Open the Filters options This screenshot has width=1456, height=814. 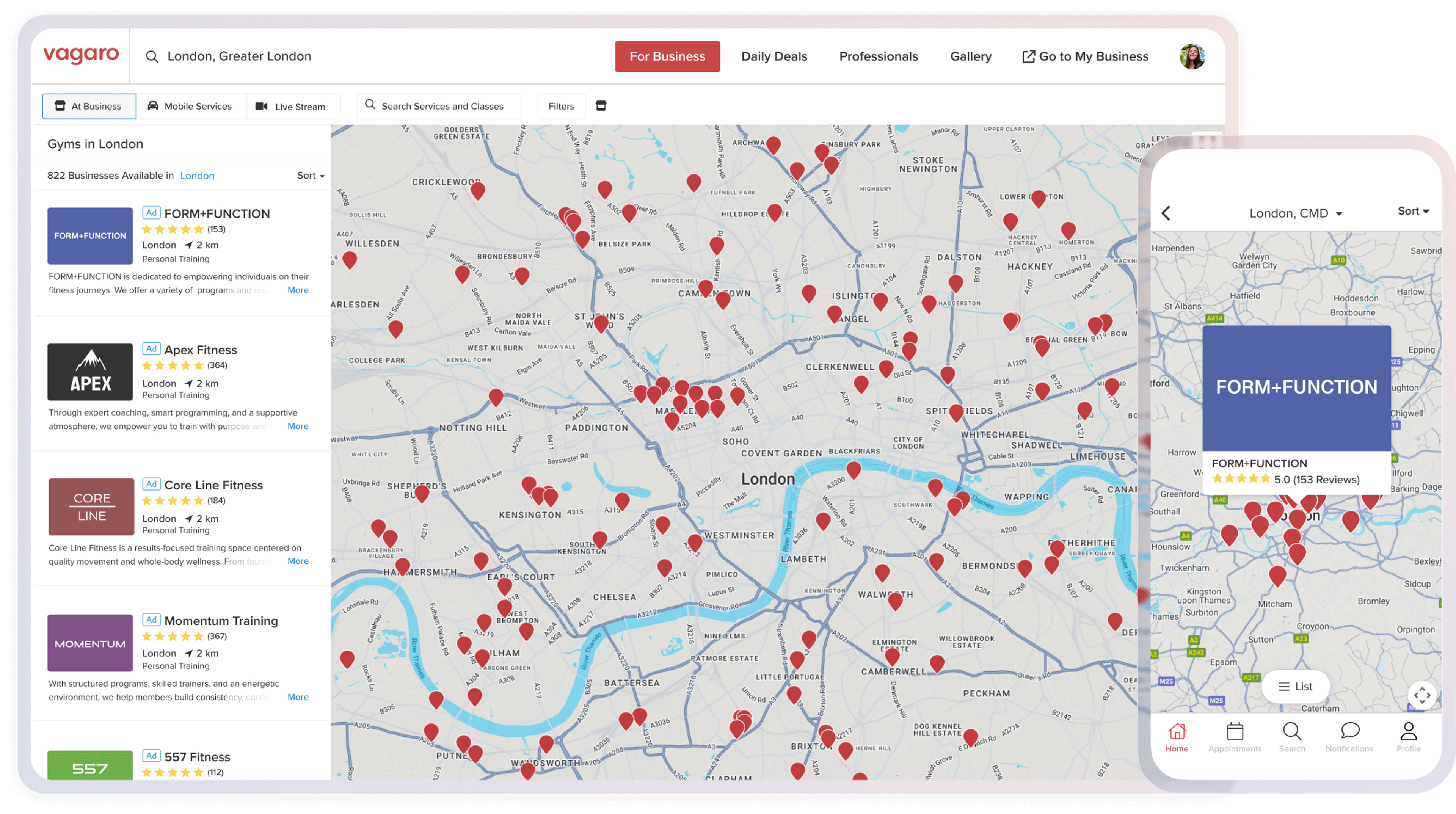561,106
